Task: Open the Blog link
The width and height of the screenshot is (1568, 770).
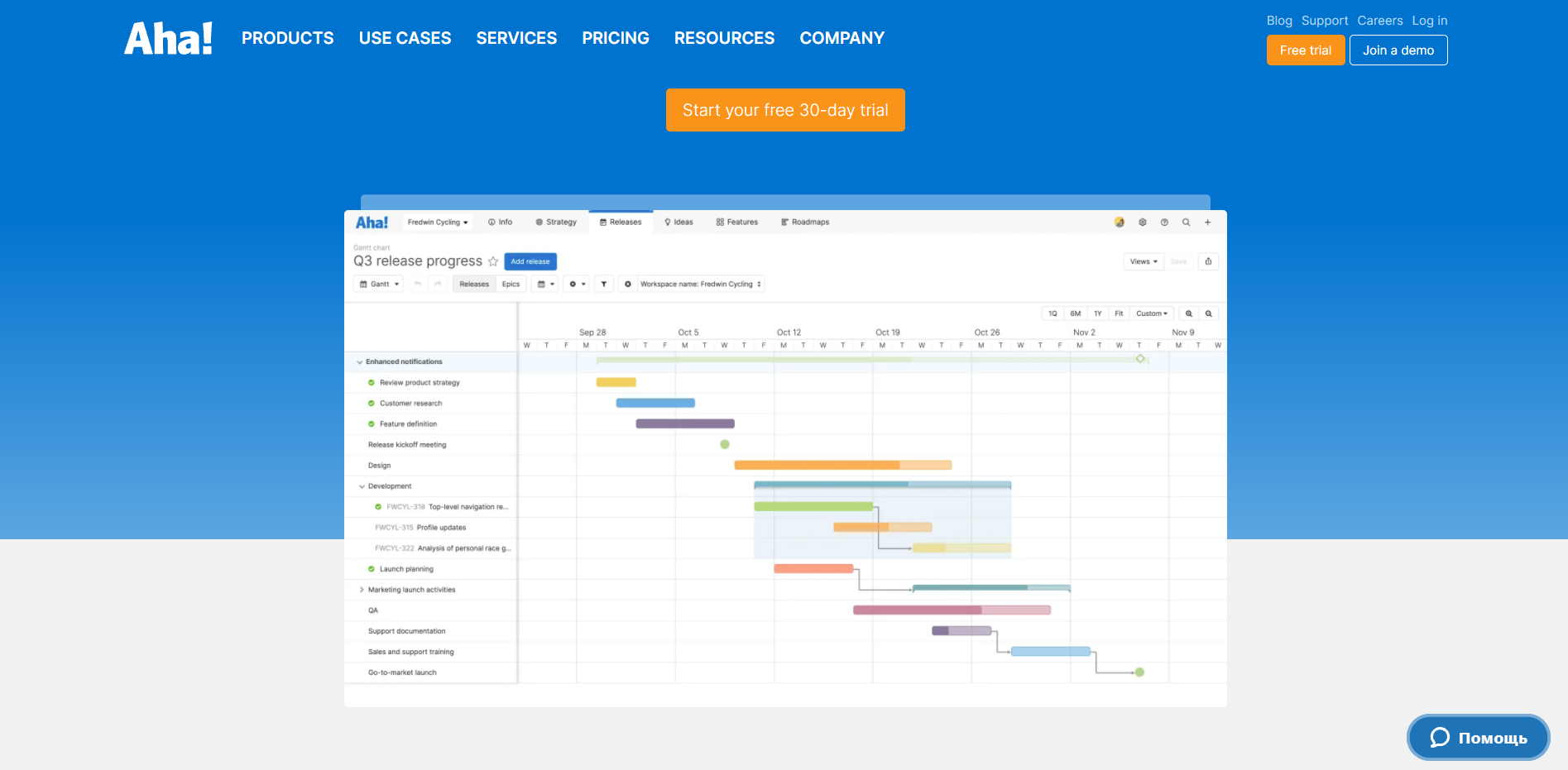Action: tap(1279, 21)
